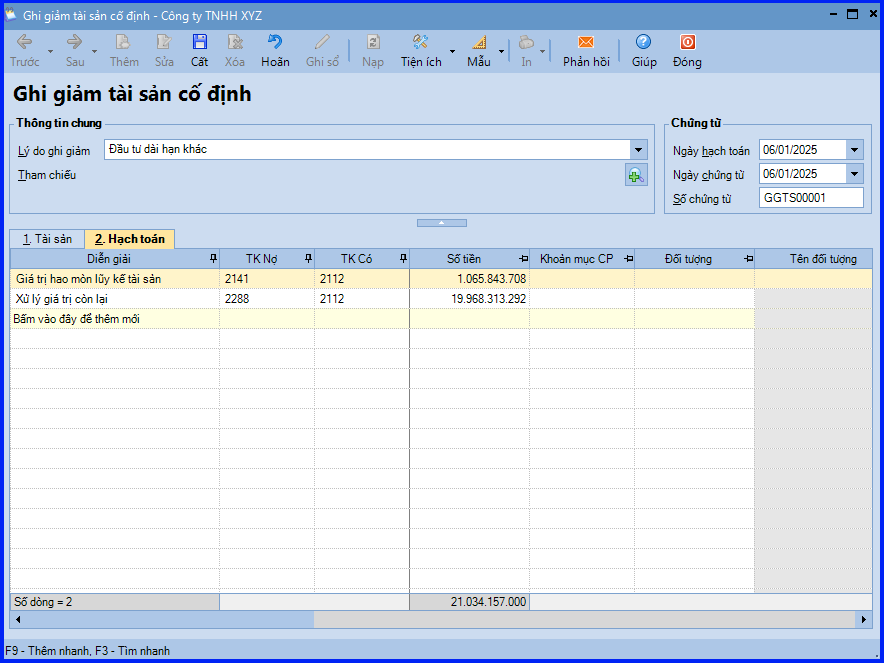The height and width of the screenshot is (663, 884).
Task: Open Ngày chứng từ date dropdown
Action: coord(854,174)
